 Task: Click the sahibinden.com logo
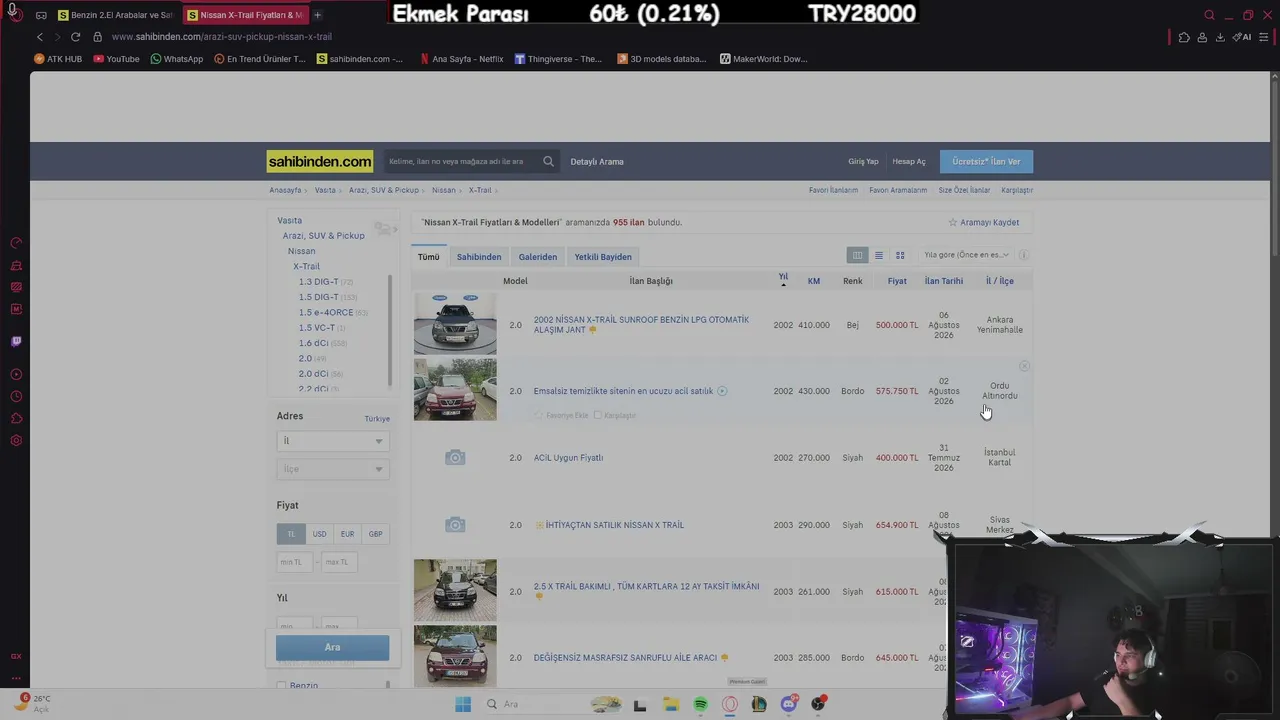320,161
